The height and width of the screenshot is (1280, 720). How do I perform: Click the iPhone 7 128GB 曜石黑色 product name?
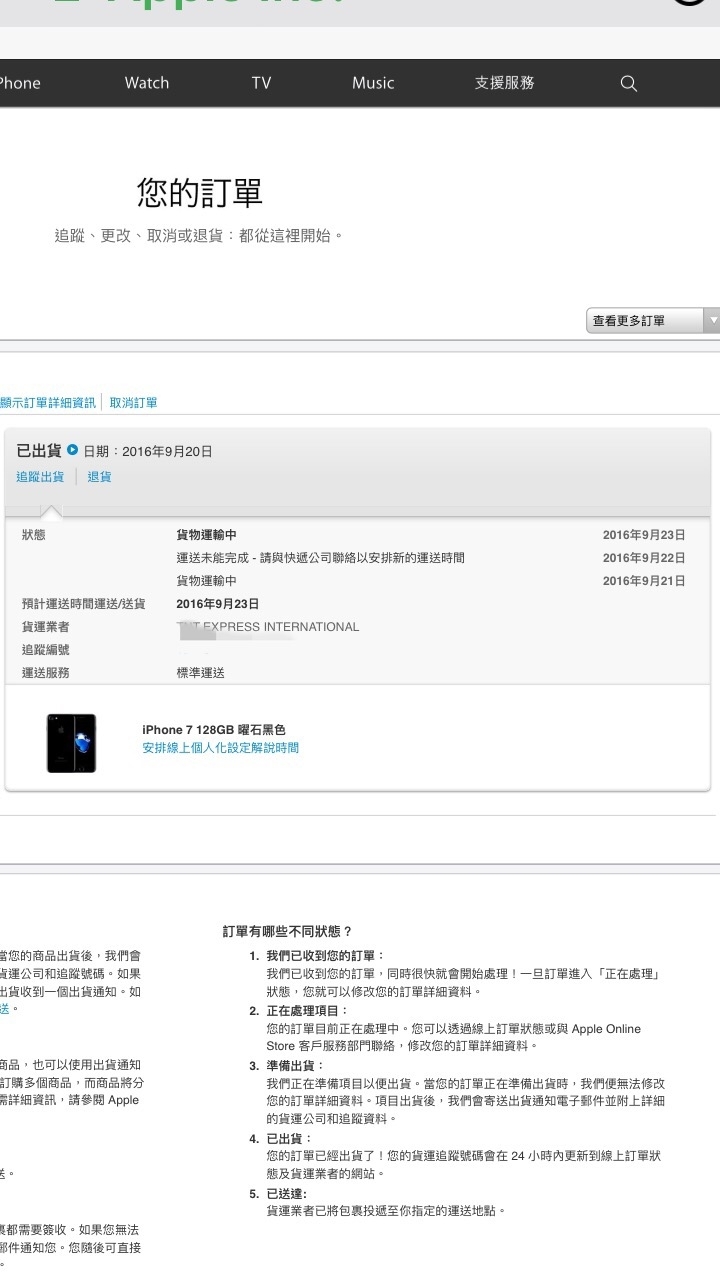coord(213,730)
